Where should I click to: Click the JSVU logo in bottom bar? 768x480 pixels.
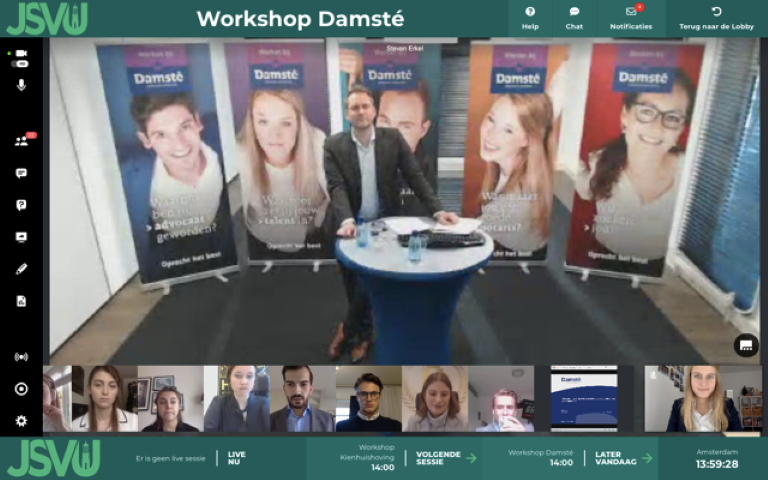coord(54,458)
